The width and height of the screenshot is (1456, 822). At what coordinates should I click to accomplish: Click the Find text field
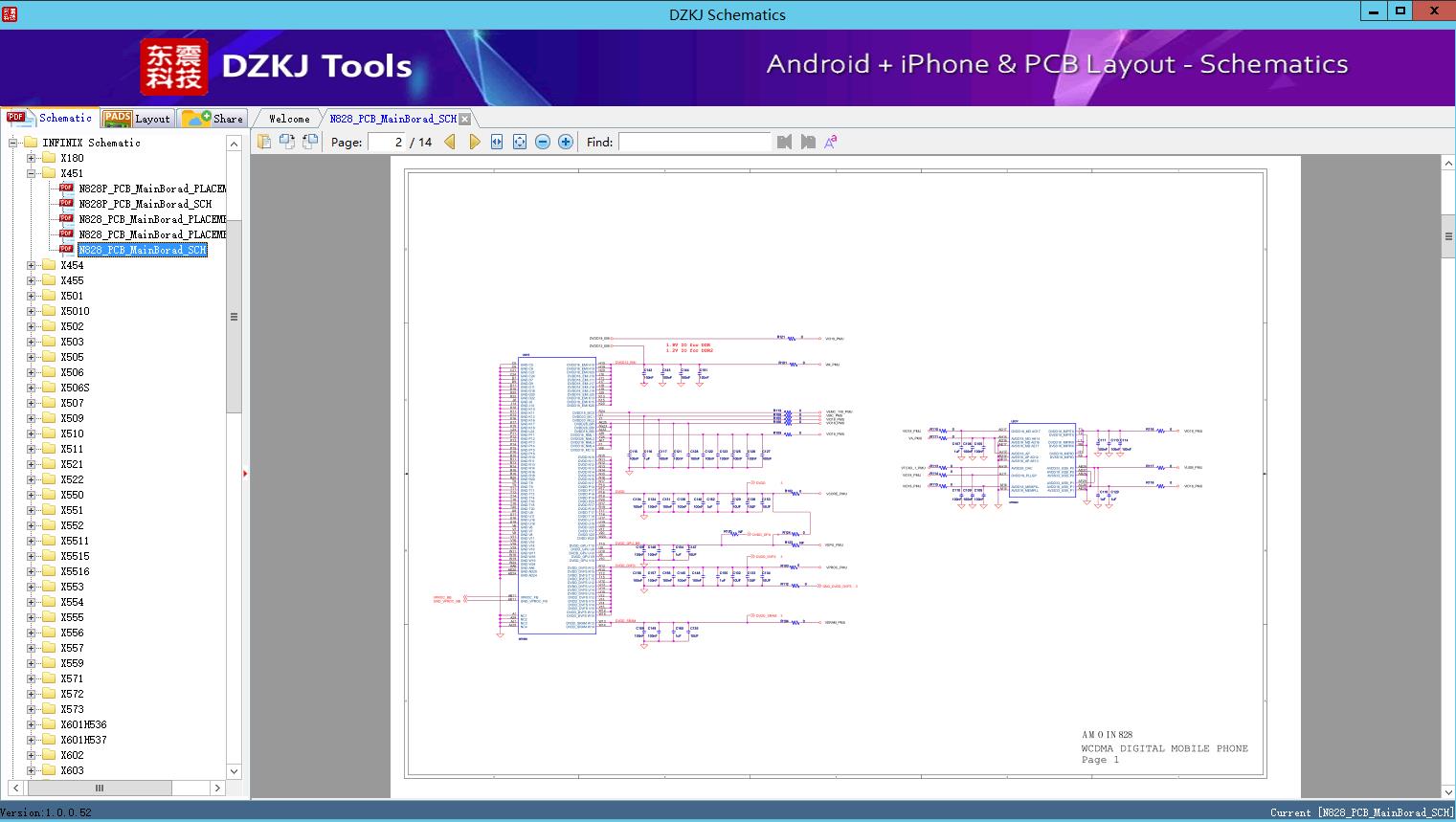point(694,142)
